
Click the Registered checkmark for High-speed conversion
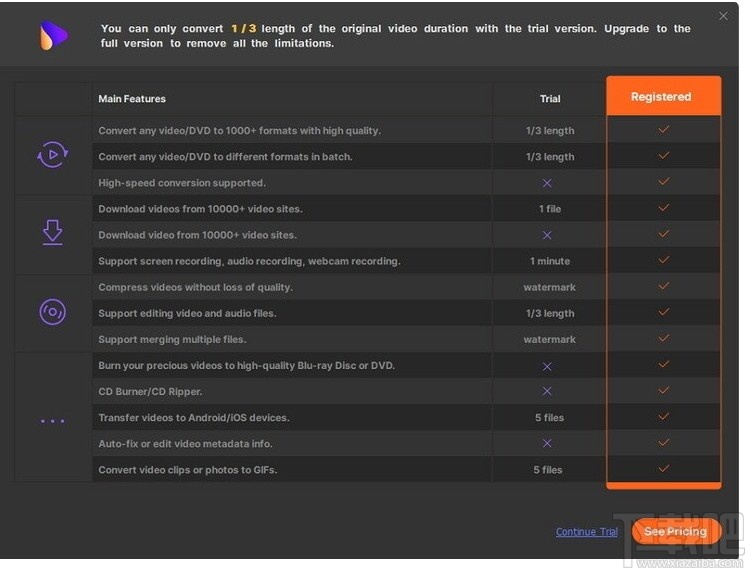click(x=664, y=182)
